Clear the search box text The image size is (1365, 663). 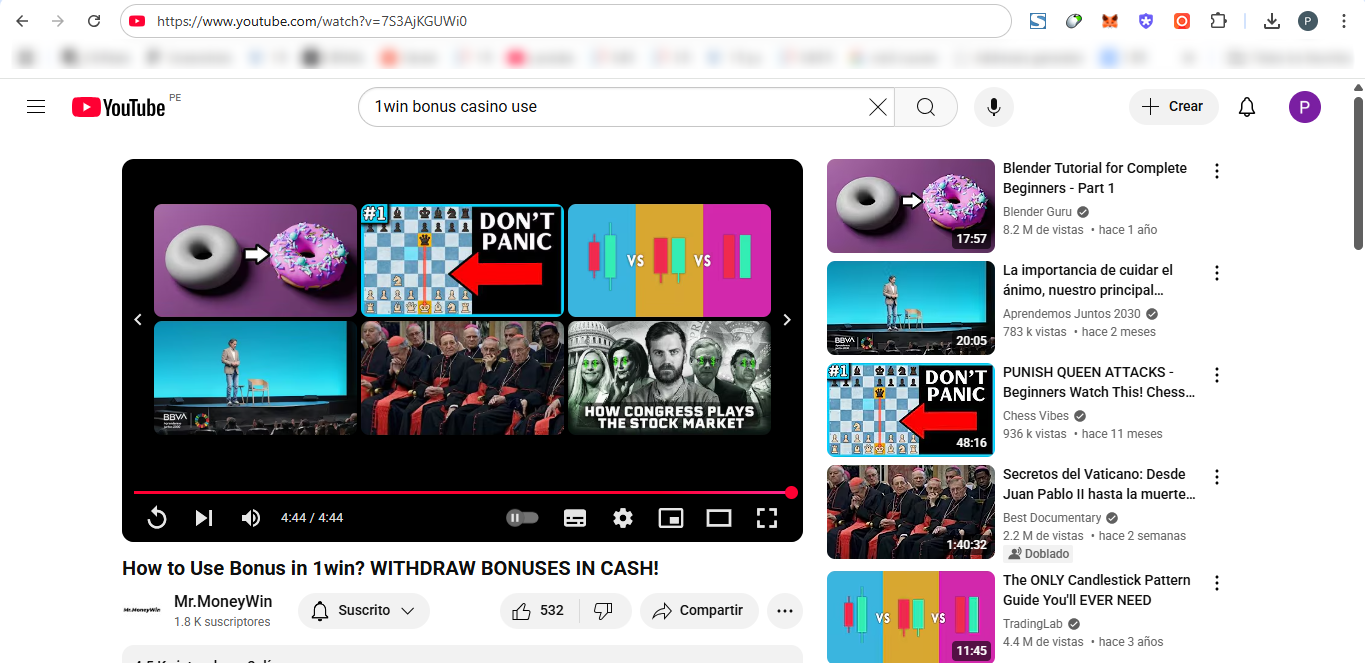877,107
